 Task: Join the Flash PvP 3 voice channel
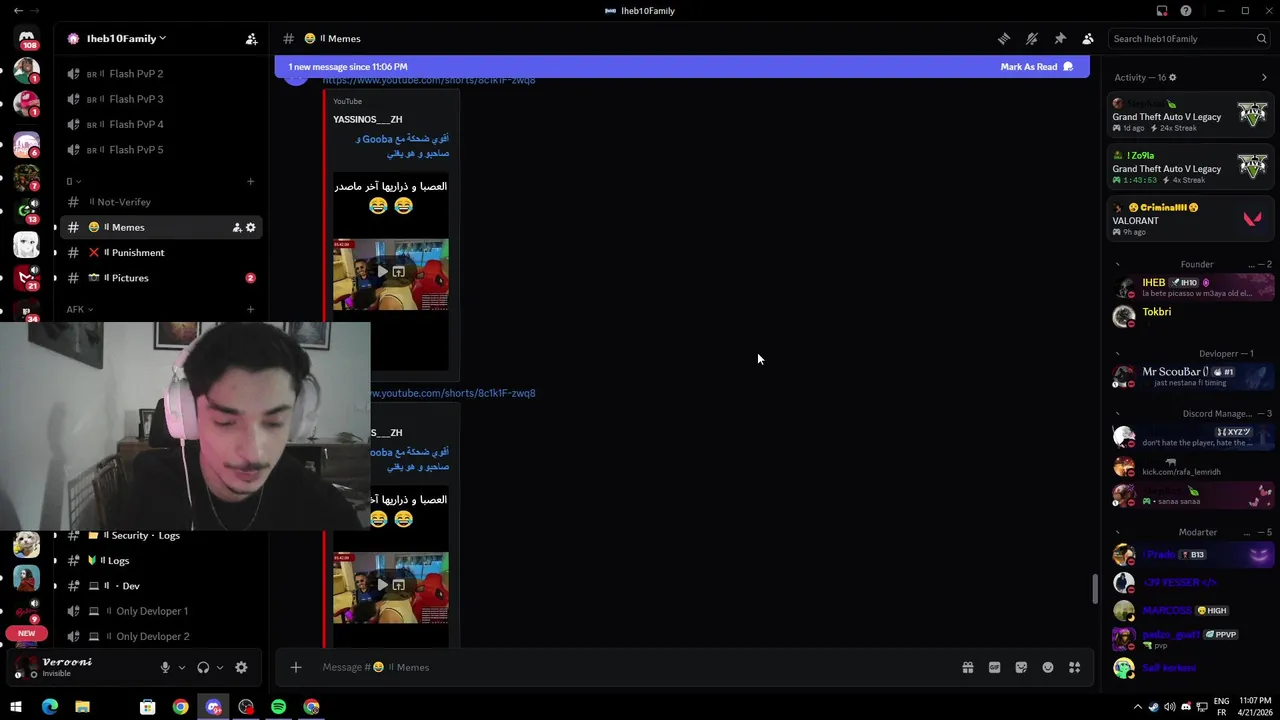(x=160, y=99)
